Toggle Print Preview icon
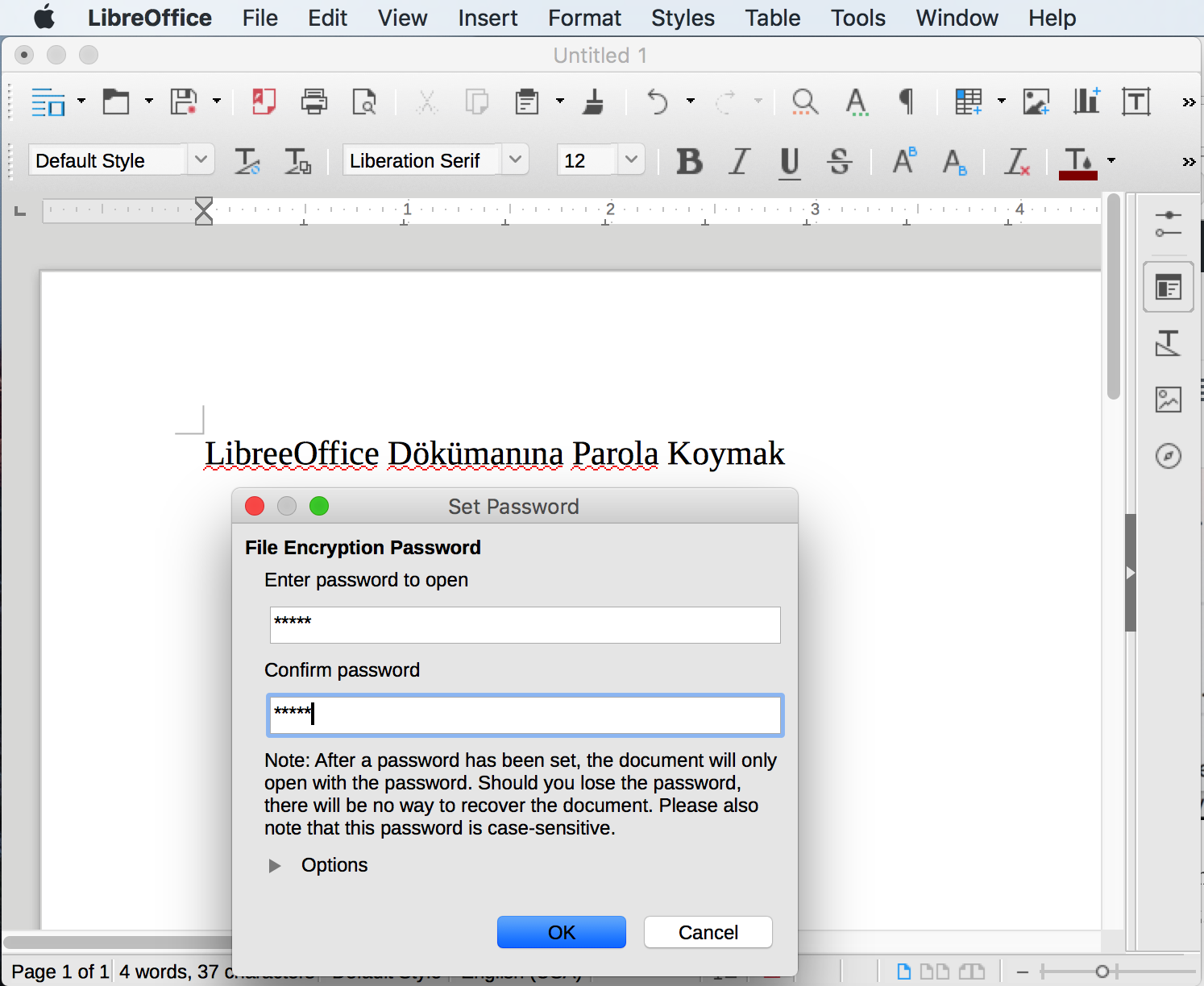1204x986 pixels. (364, 101)
